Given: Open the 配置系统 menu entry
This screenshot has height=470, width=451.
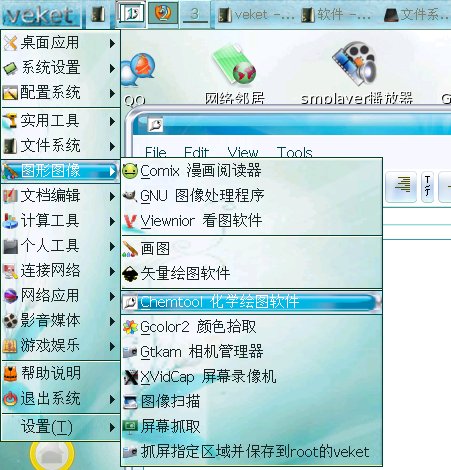Looking at the screenshot, I should (60, 93).
